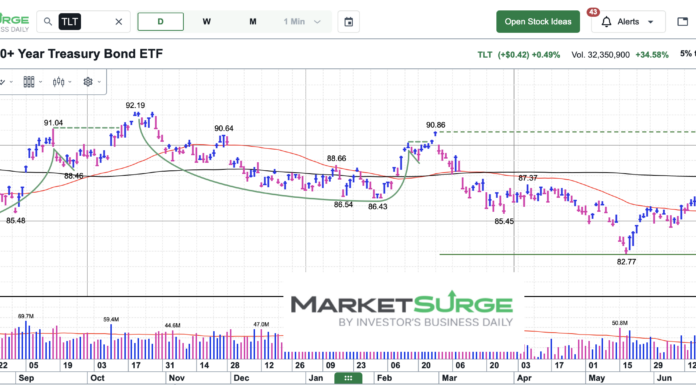This screenshot has width=696, height=385.
Task: Click the TLT (+$0.42) +0.49% quote
Action: (518, 55)
